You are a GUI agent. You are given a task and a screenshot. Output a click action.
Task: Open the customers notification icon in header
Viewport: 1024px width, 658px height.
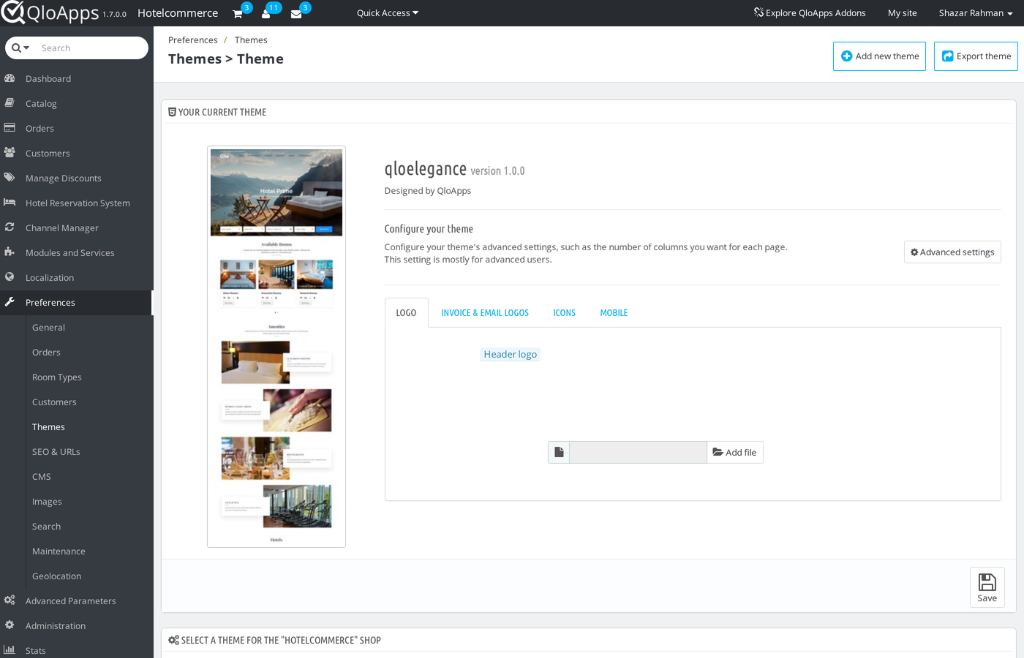click(x=266, y=14)
